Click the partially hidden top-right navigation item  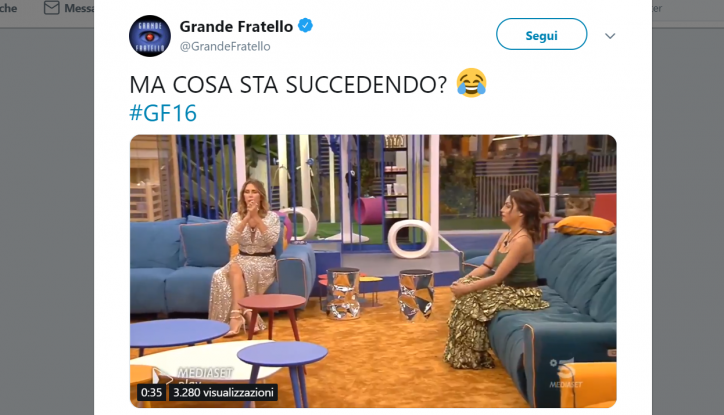(x=657, y=8)
